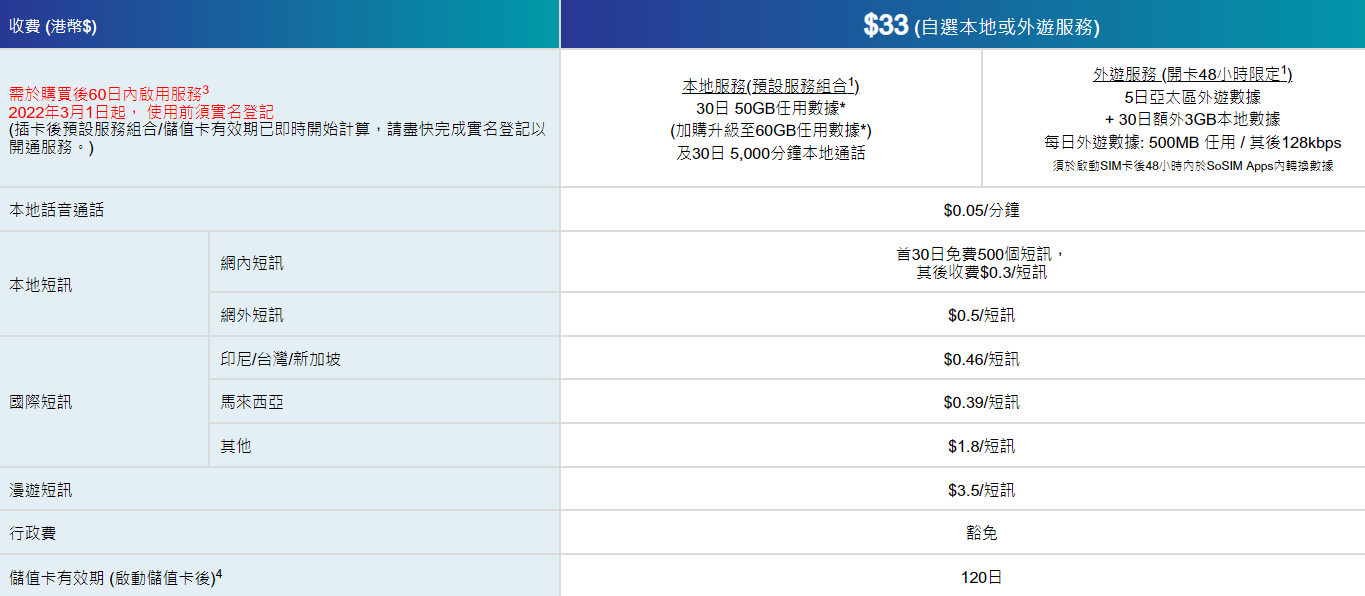
Task: Click the 120日 validity value
Action: coord(981,577)
